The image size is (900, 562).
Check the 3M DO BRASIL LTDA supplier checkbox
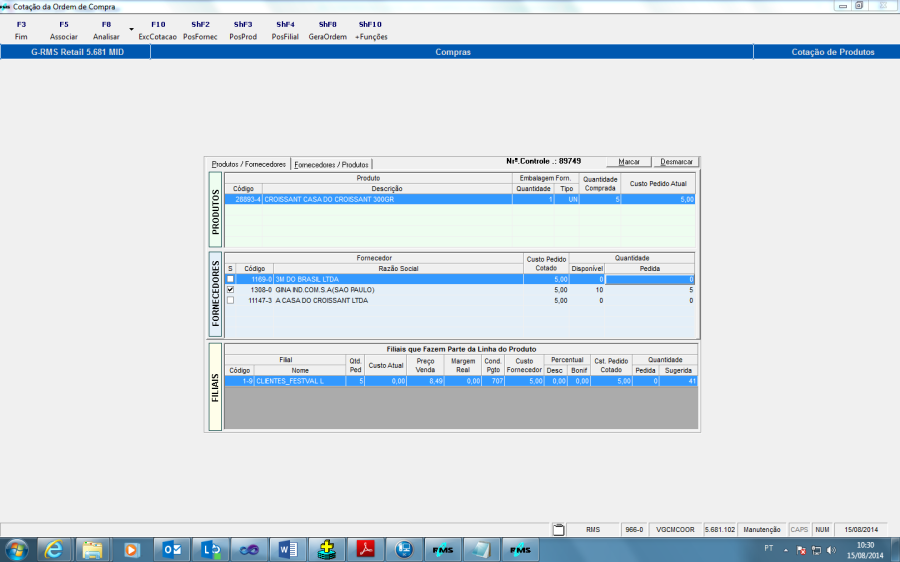click(x=230, y=279)
